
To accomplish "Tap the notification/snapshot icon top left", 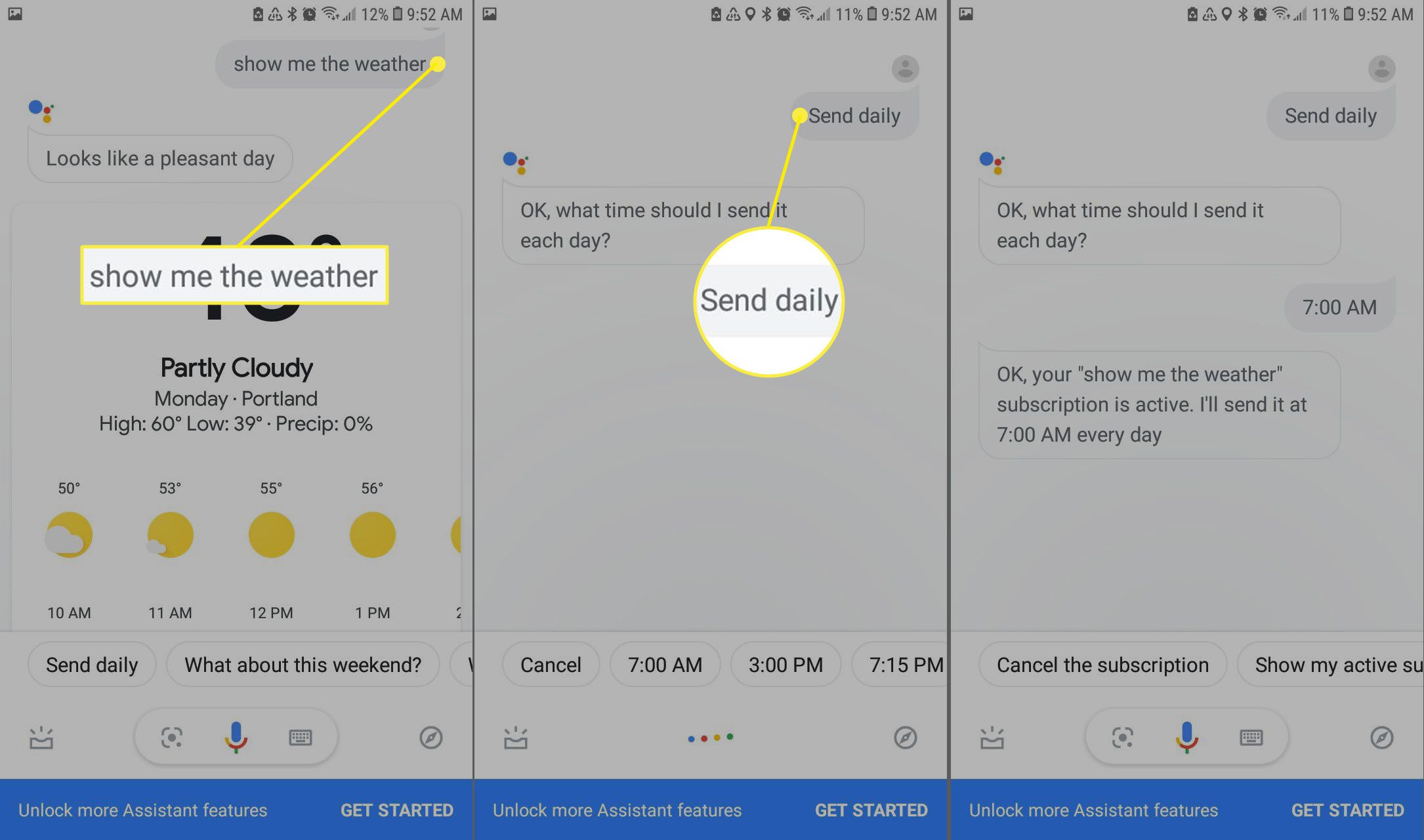I will click(15, 11).
